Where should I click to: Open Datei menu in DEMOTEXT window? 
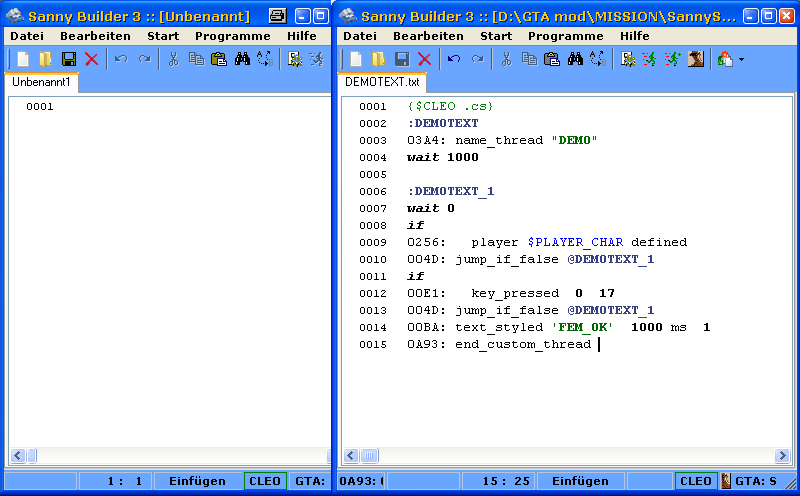[360, 36]
